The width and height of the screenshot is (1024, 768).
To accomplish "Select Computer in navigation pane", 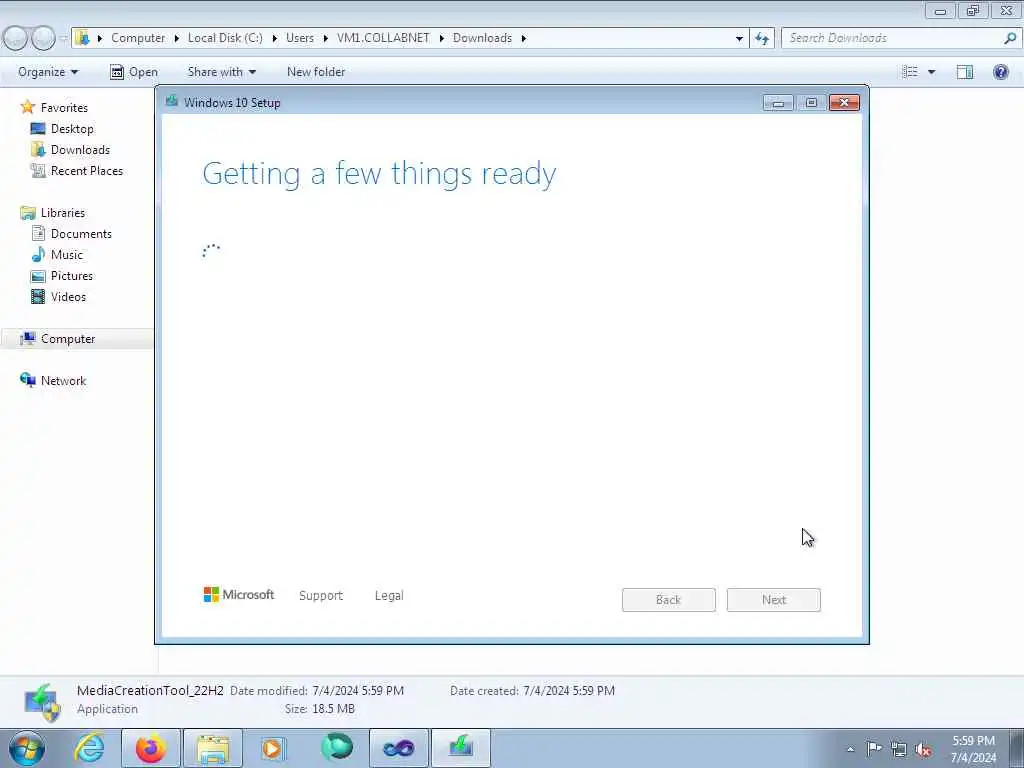I will tap(68, 338).
